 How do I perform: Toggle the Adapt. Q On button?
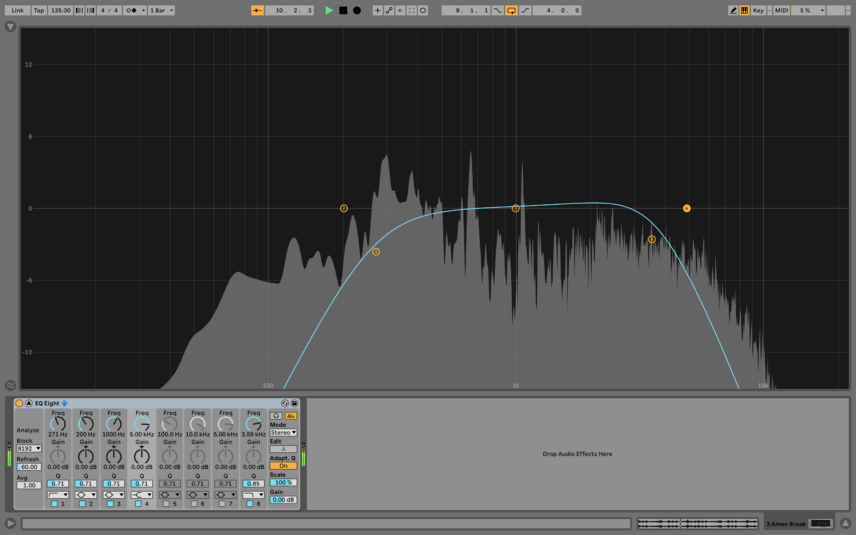(283, 466)
